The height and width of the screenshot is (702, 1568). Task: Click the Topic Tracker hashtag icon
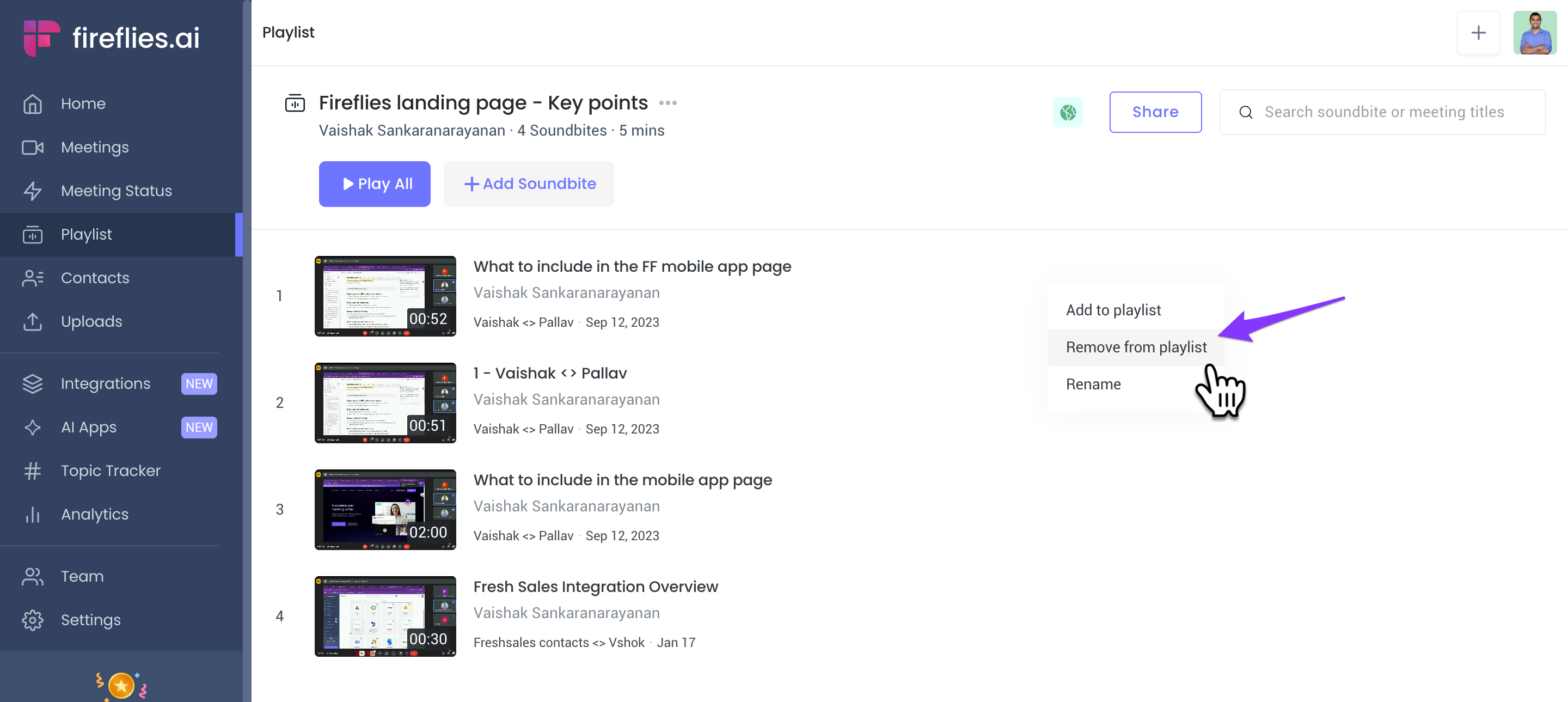(x=32, y=471)
